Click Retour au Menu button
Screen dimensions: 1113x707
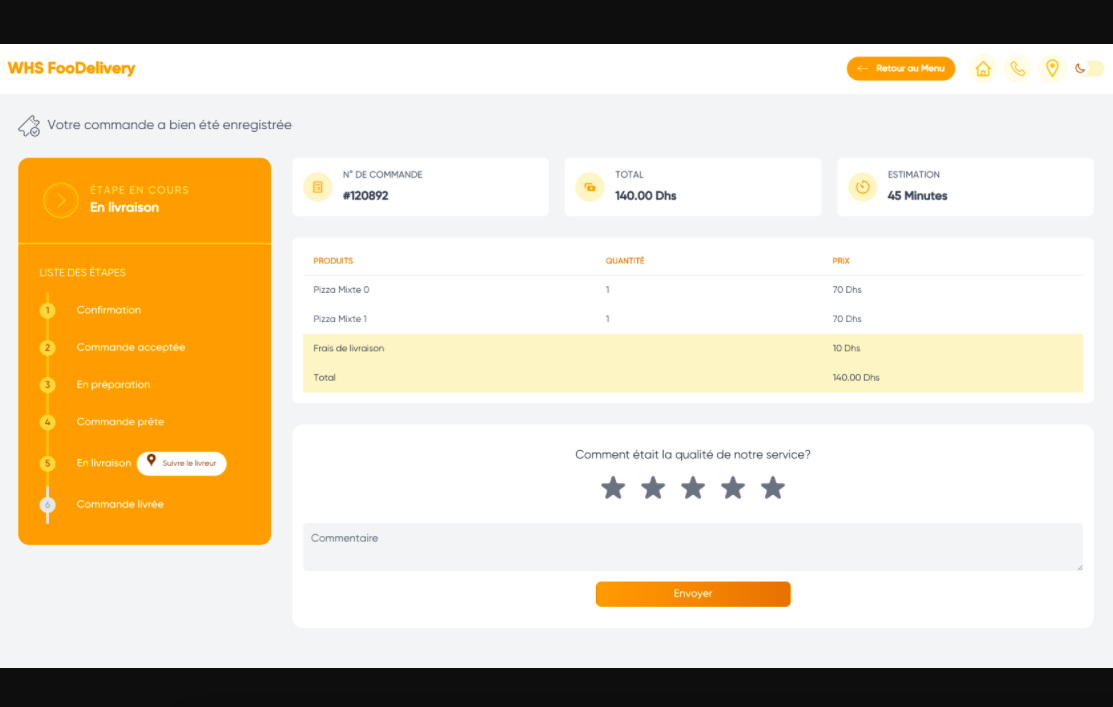900,69
